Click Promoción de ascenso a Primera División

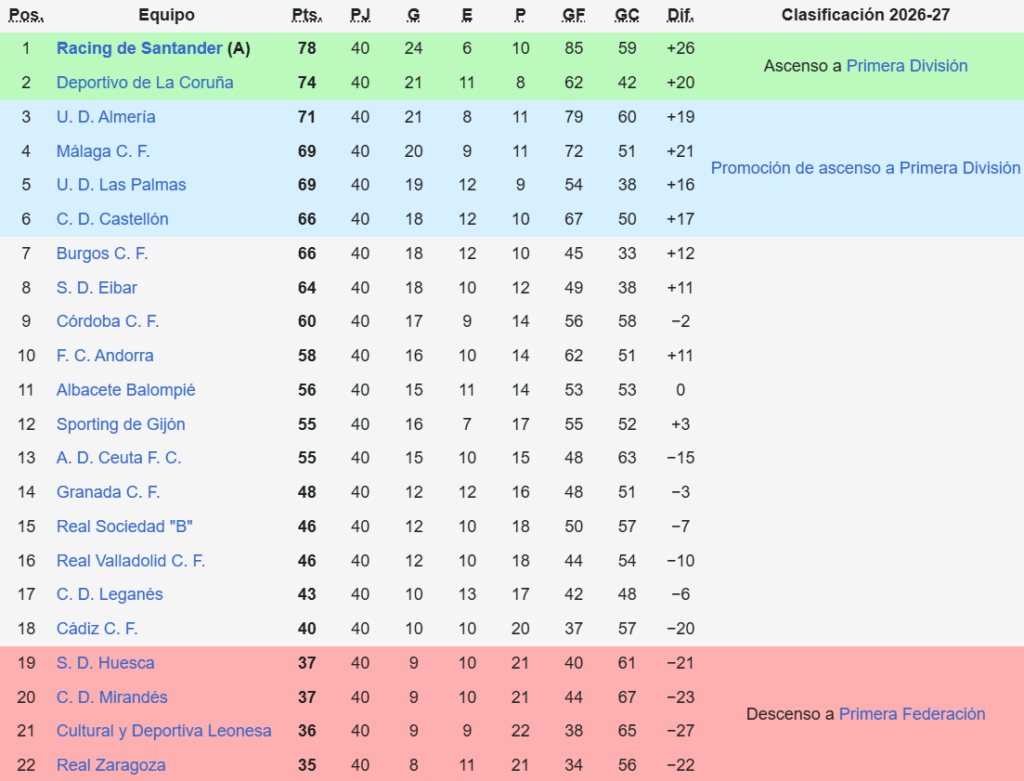click(865, 168)
